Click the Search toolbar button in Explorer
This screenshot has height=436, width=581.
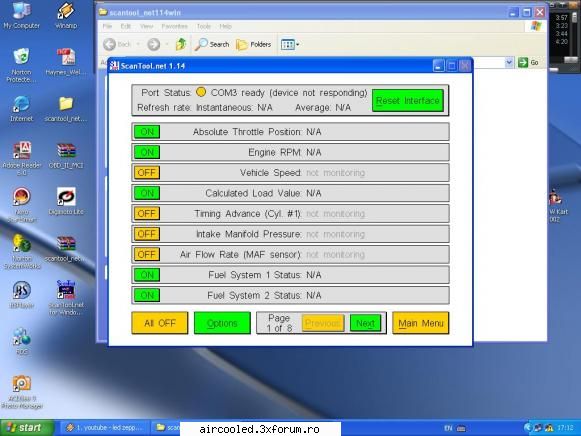212,44
